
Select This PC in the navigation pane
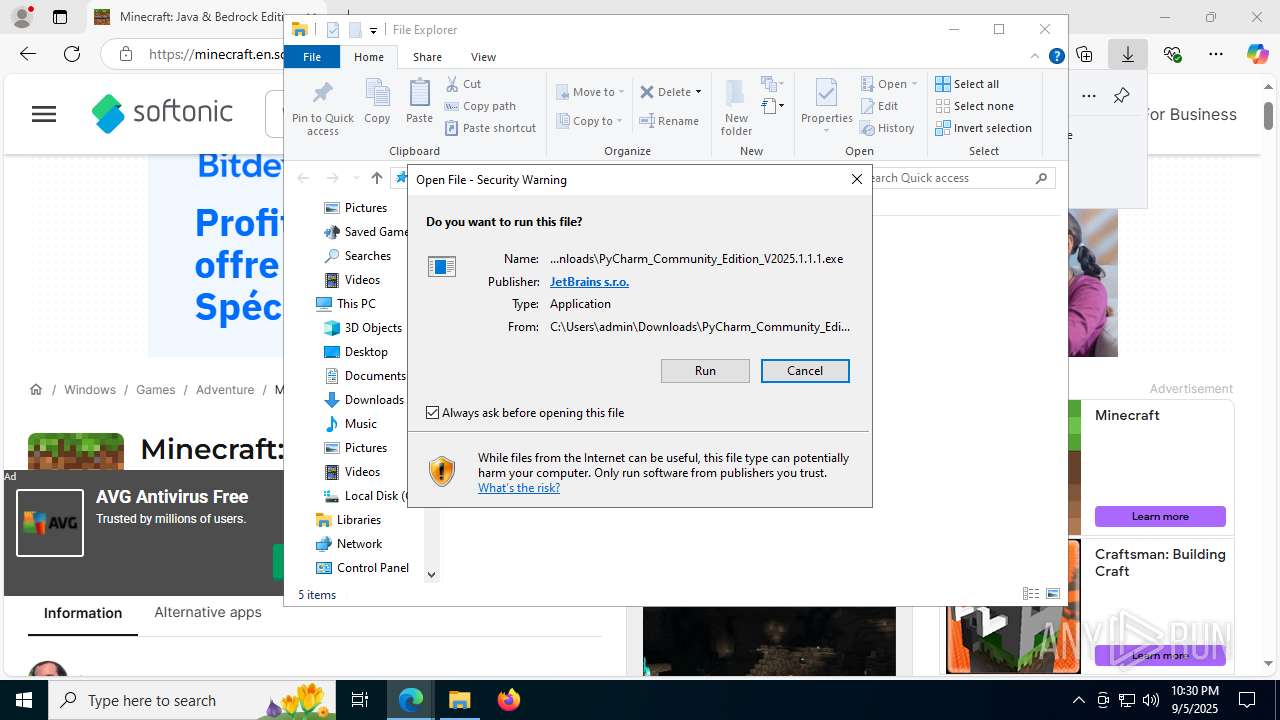point(346,304)
